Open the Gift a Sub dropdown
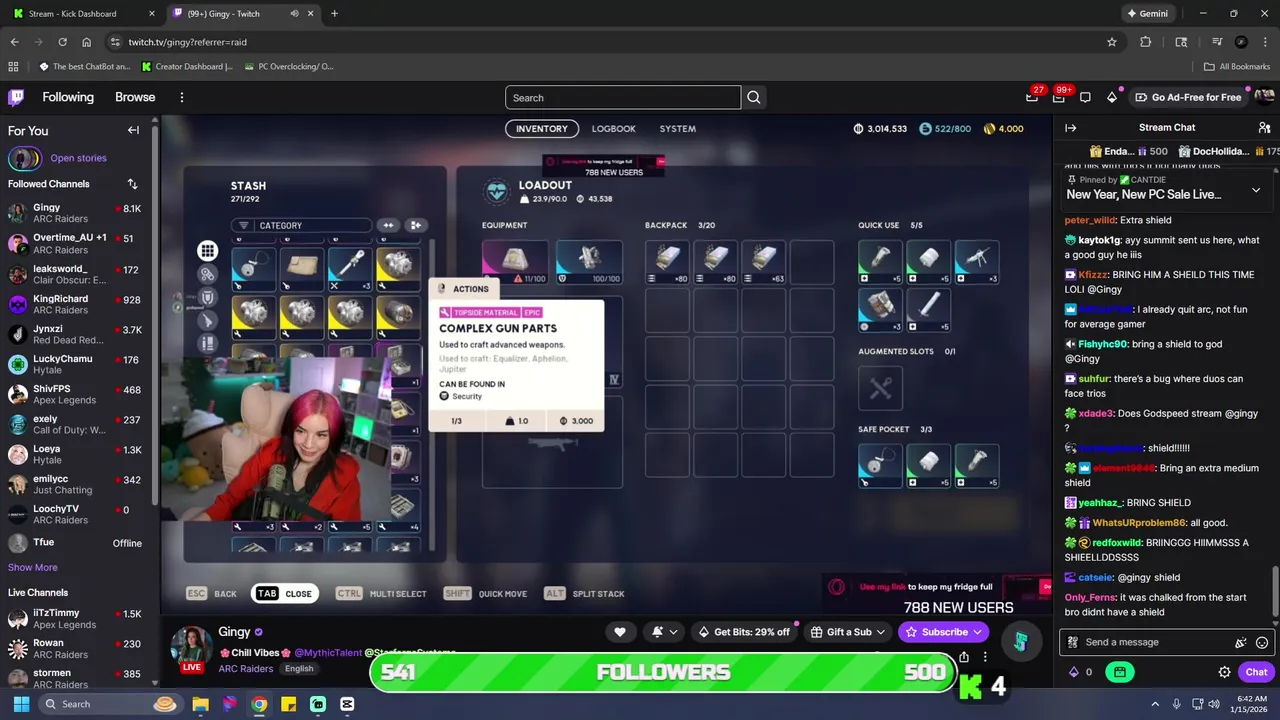The image size is (1280, 720). coord(849,632)
